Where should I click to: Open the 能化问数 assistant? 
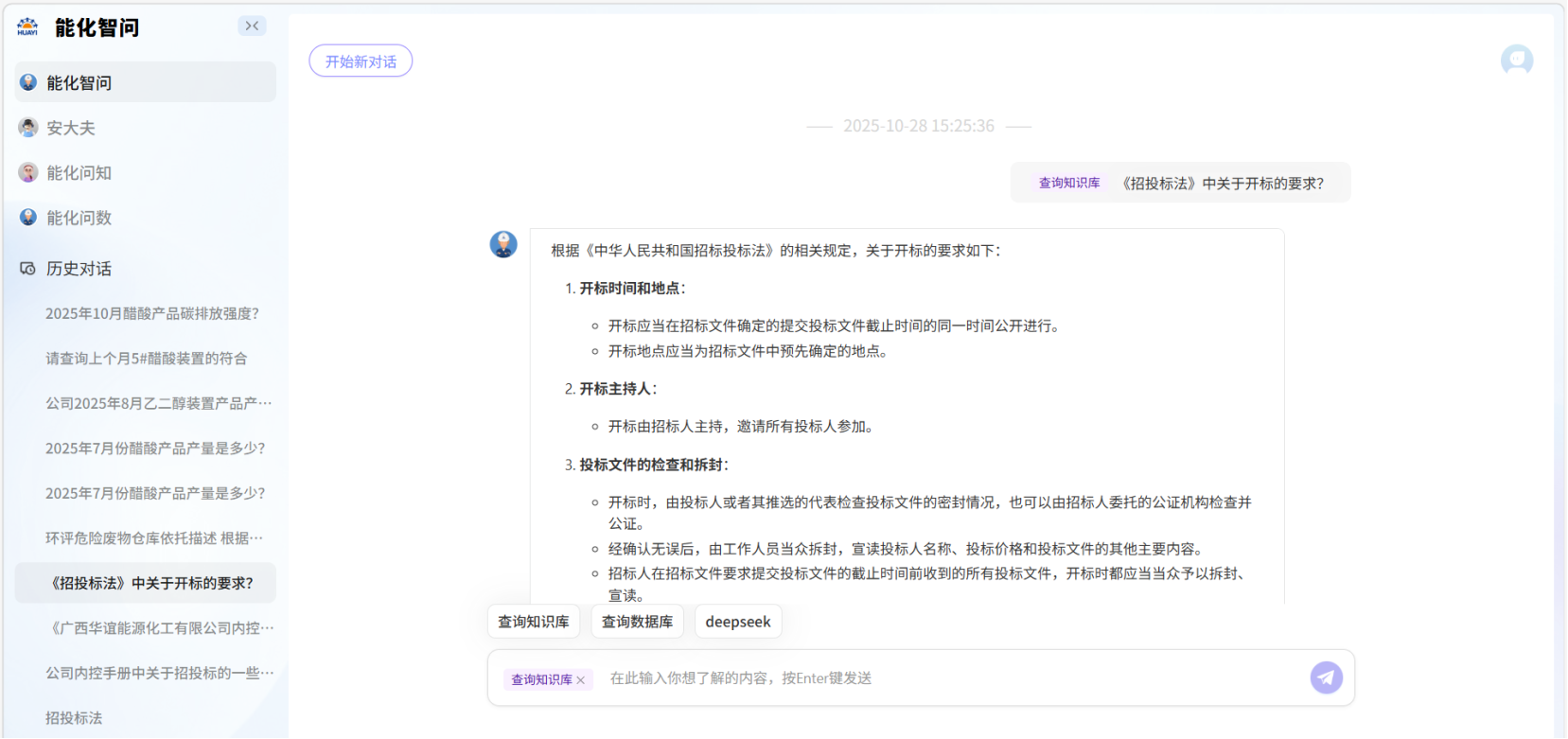[79, 218]
